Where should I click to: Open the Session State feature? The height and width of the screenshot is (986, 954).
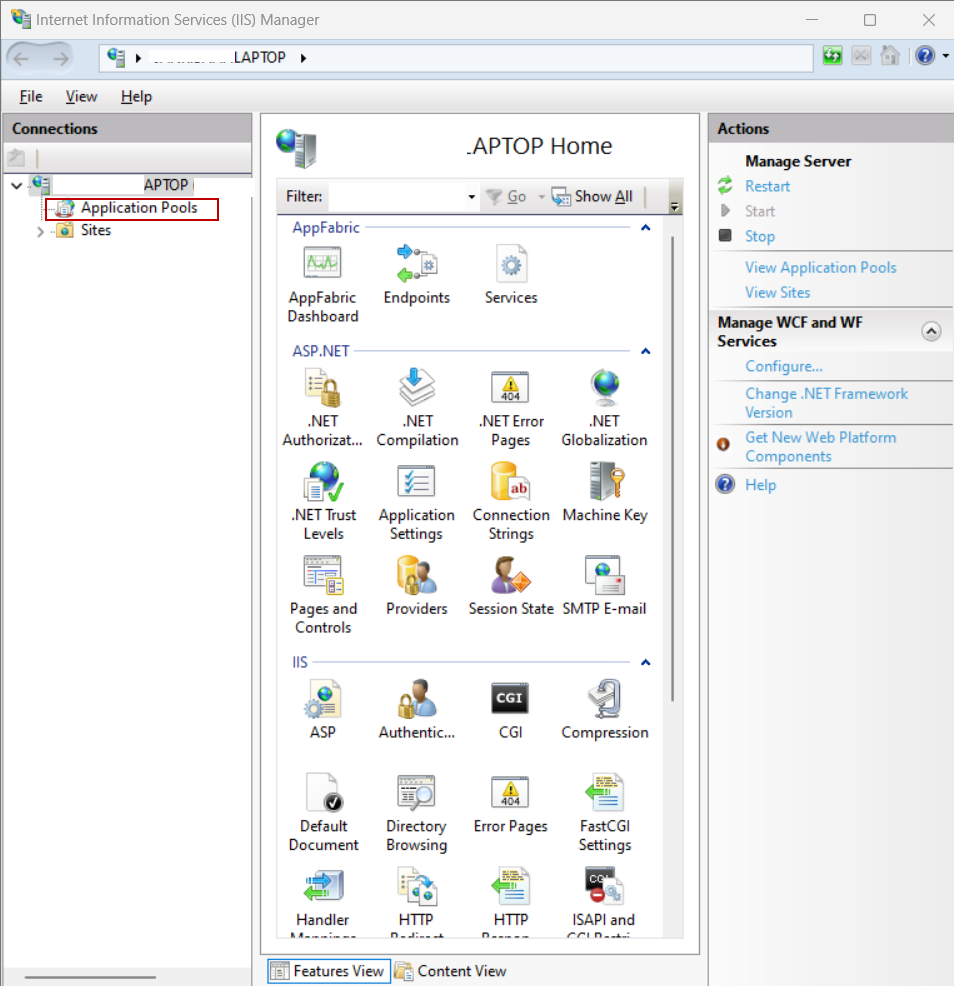click(511, 587)
